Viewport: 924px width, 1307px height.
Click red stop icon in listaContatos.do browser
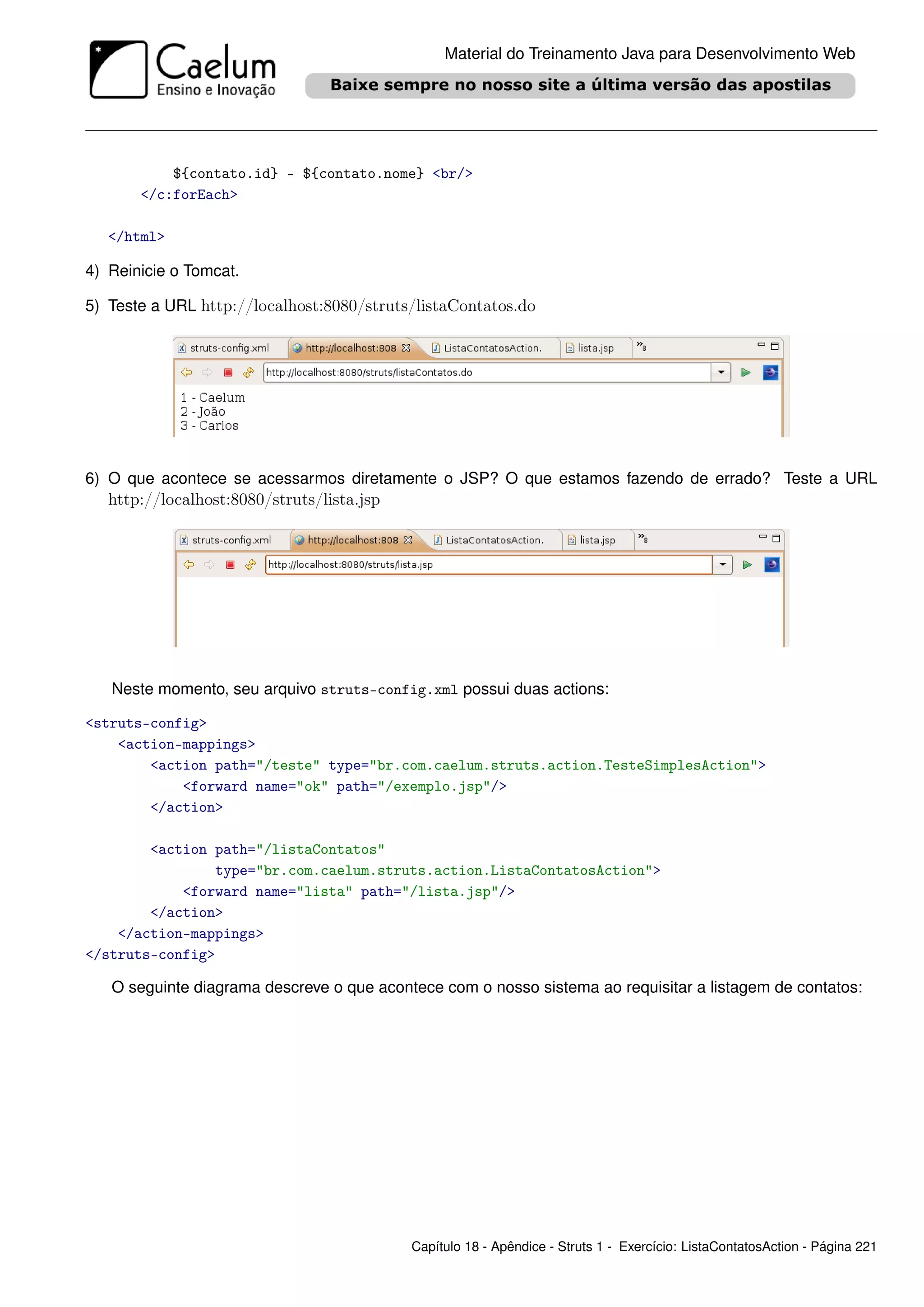pyautogui.click(x=228, y=372)
